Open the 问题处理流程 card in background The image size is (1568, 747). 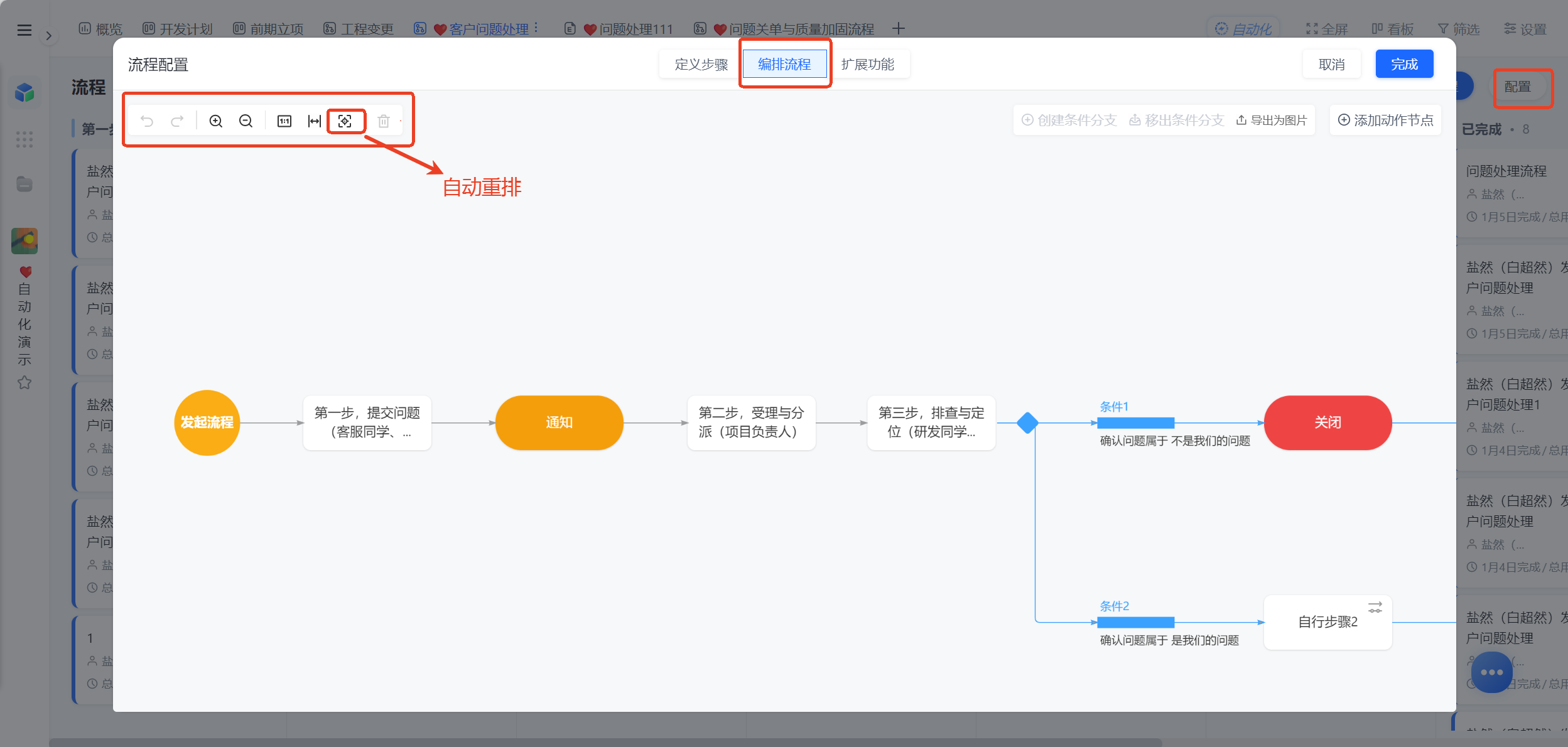1512,195
